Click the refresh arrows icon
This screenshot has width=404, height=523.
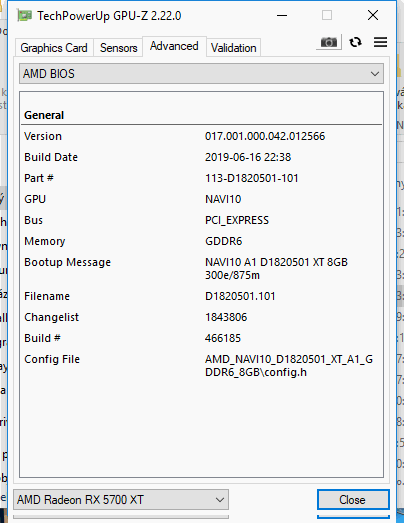355,42
